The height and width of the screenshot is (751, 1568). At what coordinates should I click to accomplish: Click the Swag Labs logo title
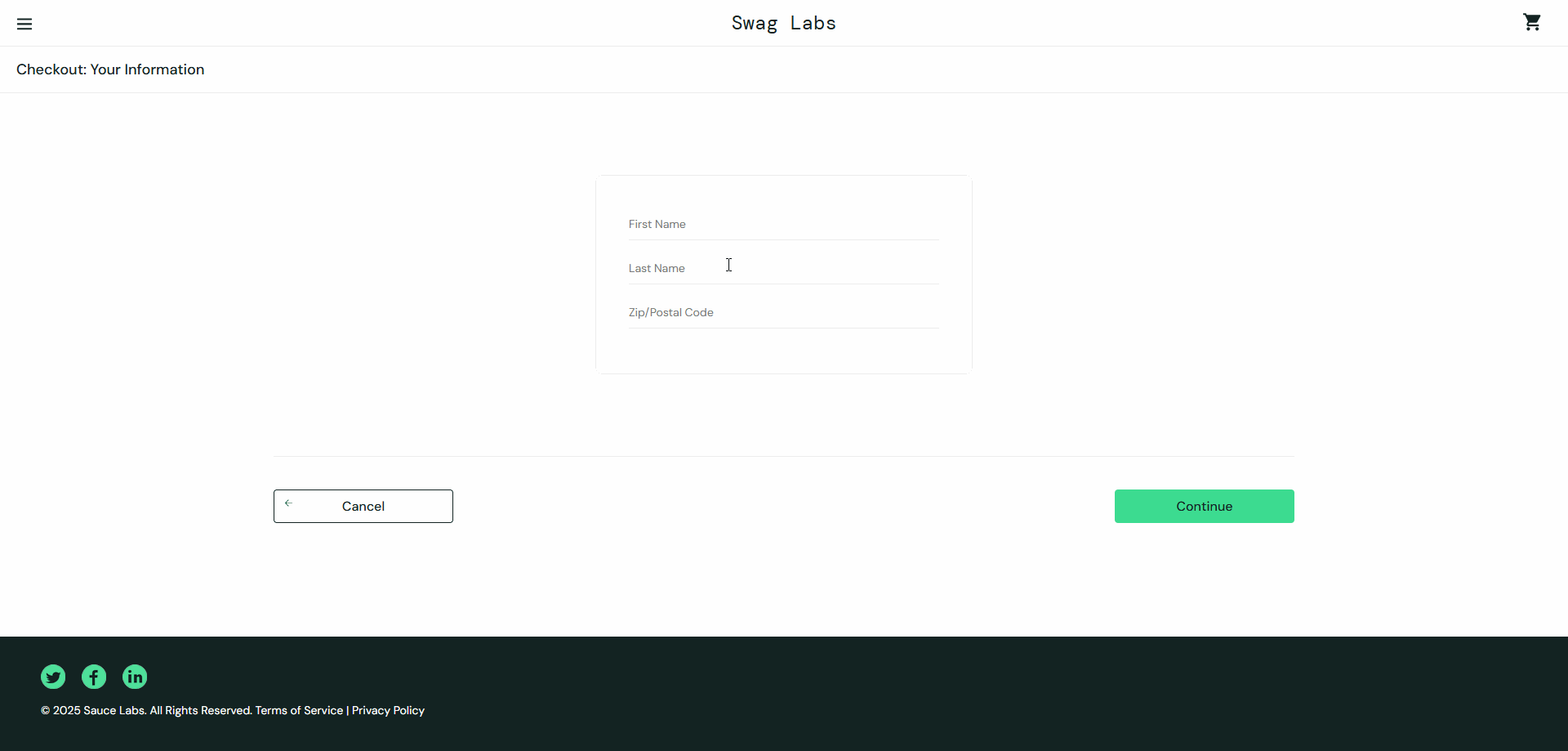pyautogui.click(x=784, y=23)
